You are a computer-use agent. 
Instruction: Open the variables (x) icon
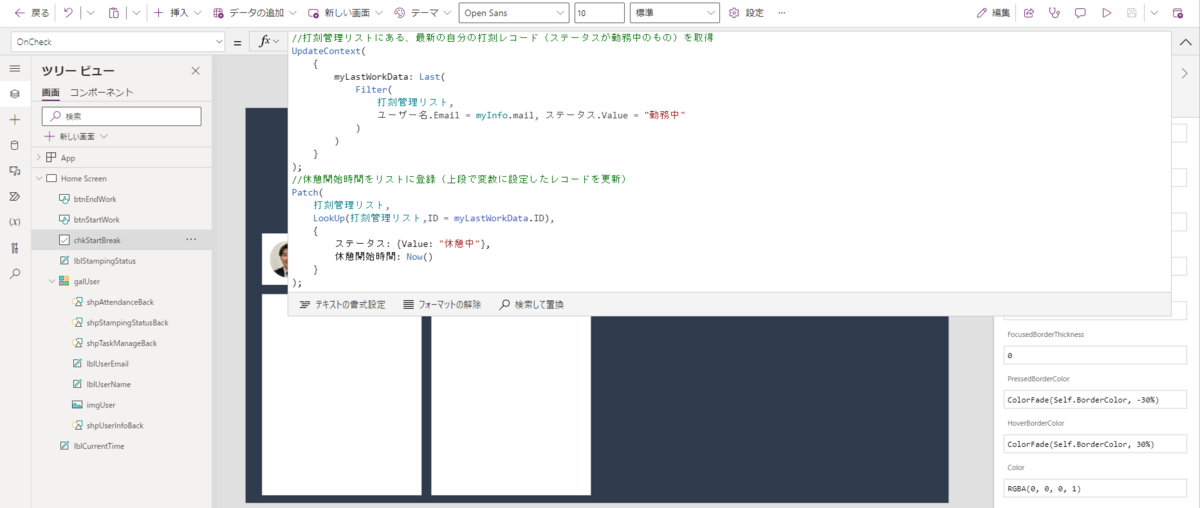pyautogui.click(x=15, y=222)
